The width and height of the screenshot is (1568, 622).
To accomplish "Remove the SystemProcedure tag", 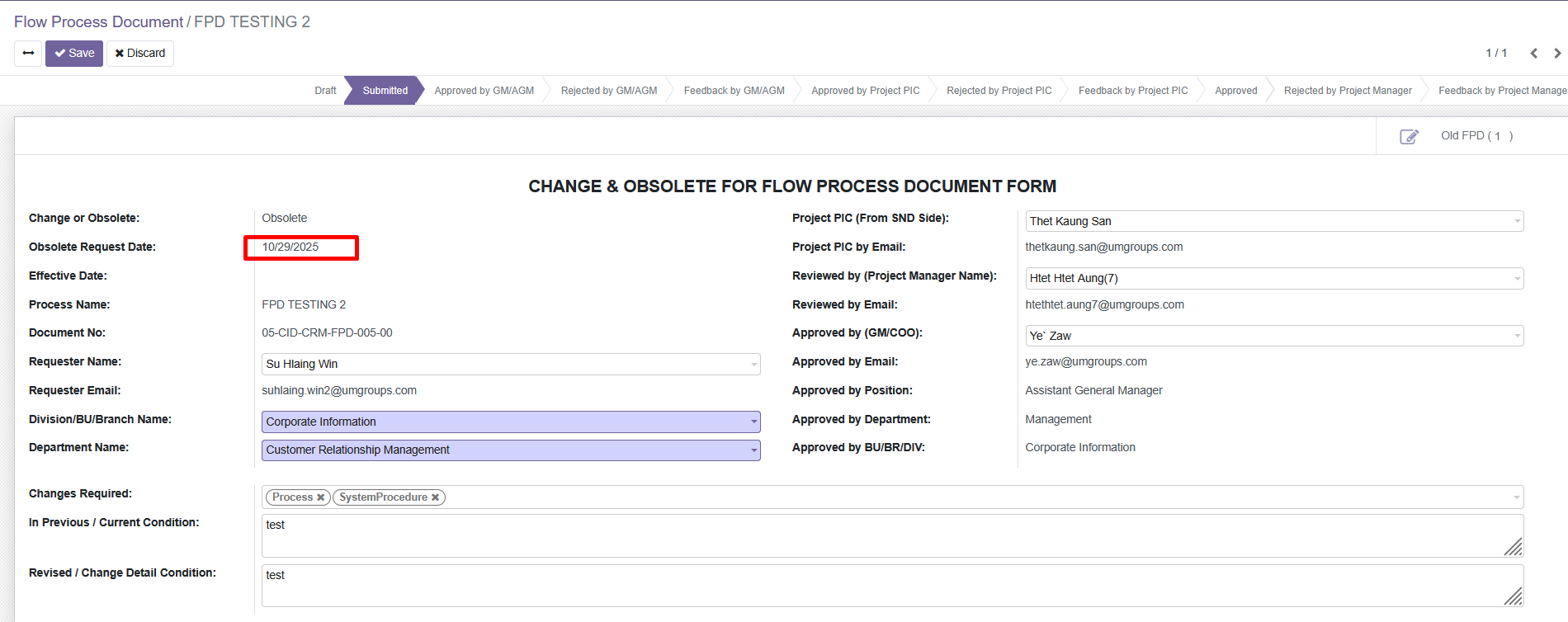I will pyautogui.click(x=435, y=497).
